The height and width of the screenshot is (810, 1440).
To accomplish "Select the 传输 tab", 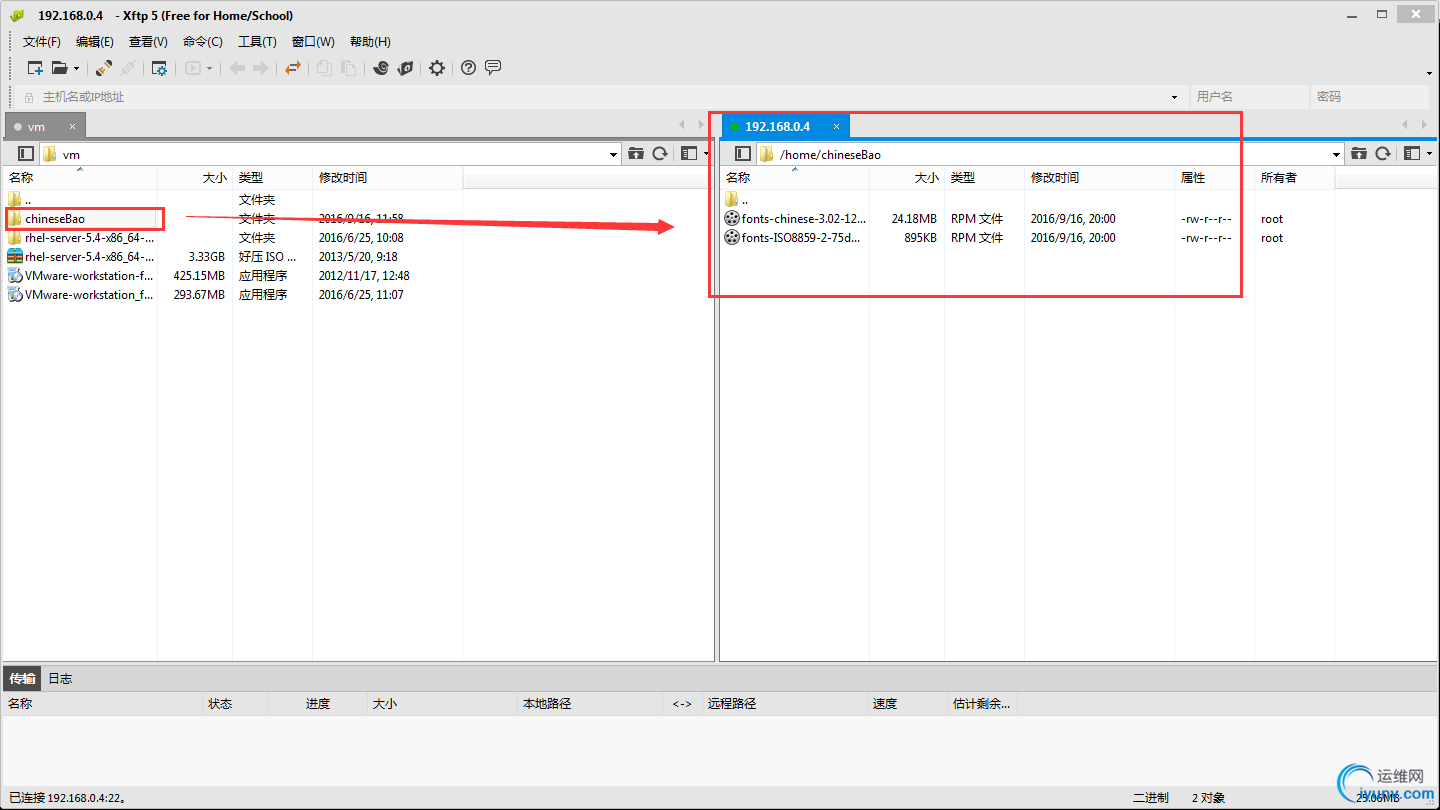I will tap(22, 678).
